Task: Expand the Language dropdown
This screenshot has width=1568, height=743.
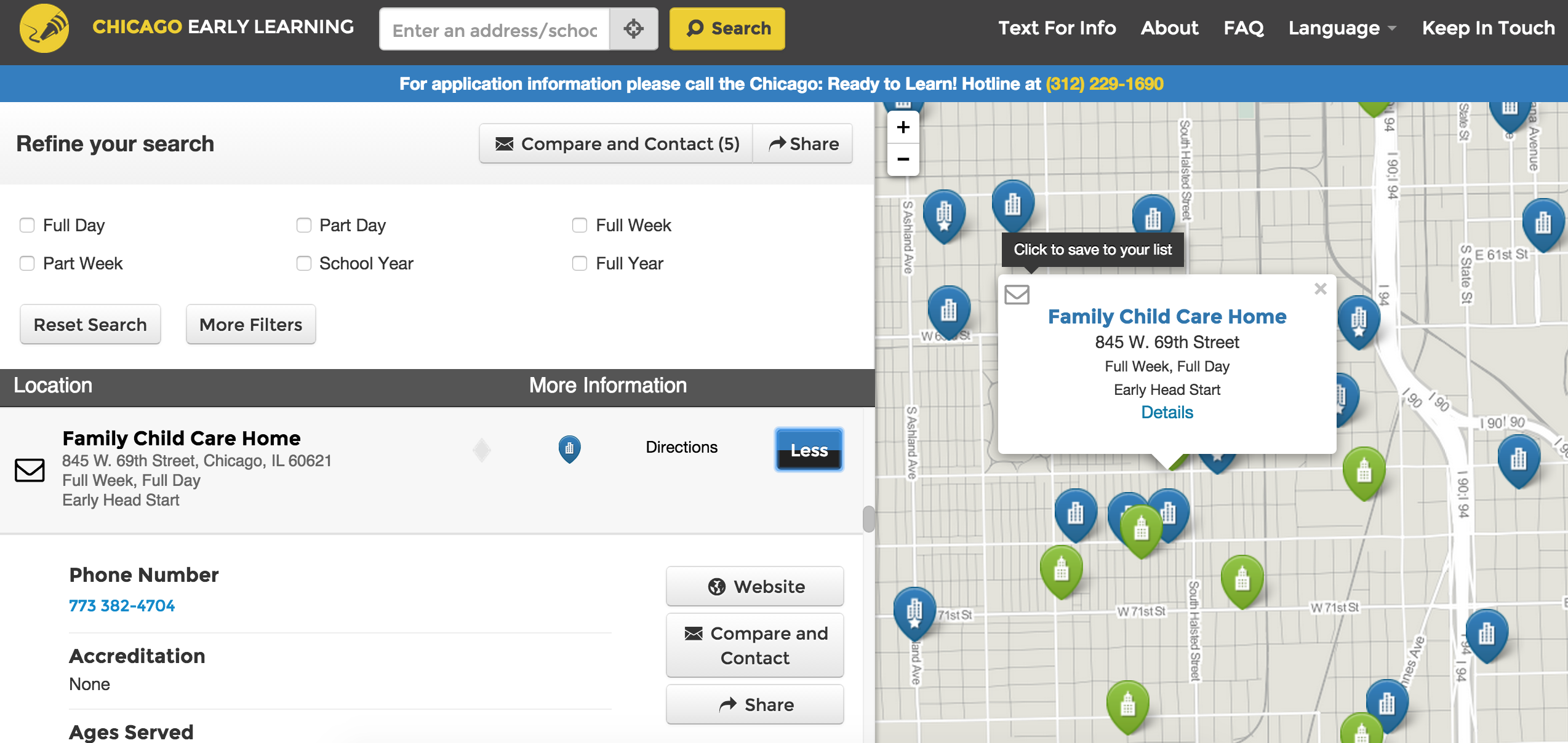Action: tap(1342, 28)
